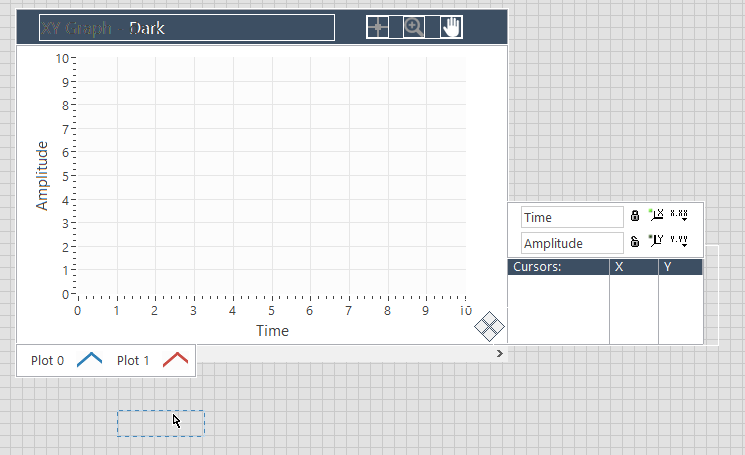Click the Cursors column header
The image size is (745, 455).
point(558,267)
